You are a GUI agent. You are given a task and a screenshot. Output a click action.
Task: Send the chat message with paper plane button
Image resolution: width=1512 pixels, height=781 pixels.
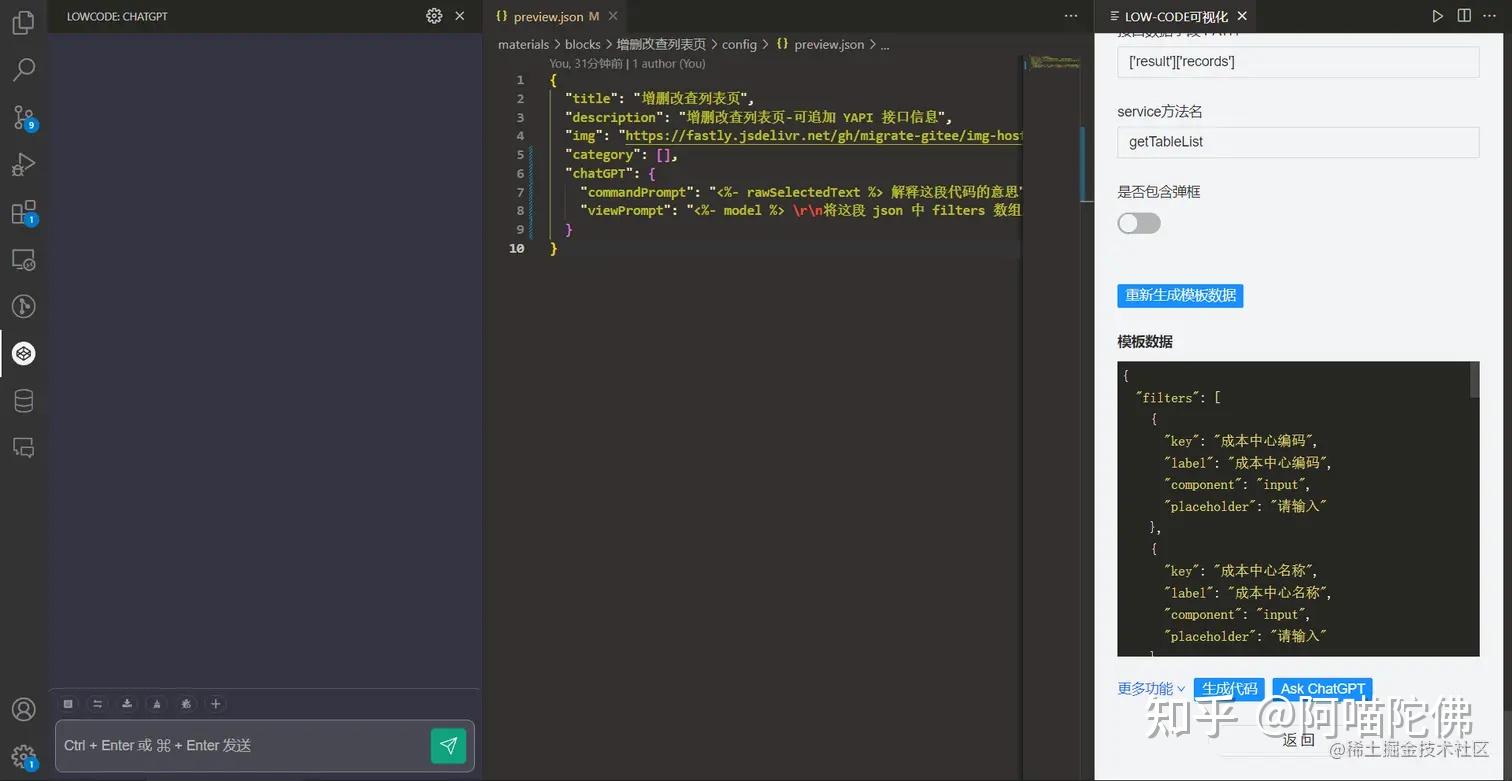click(x=448, y=746)
